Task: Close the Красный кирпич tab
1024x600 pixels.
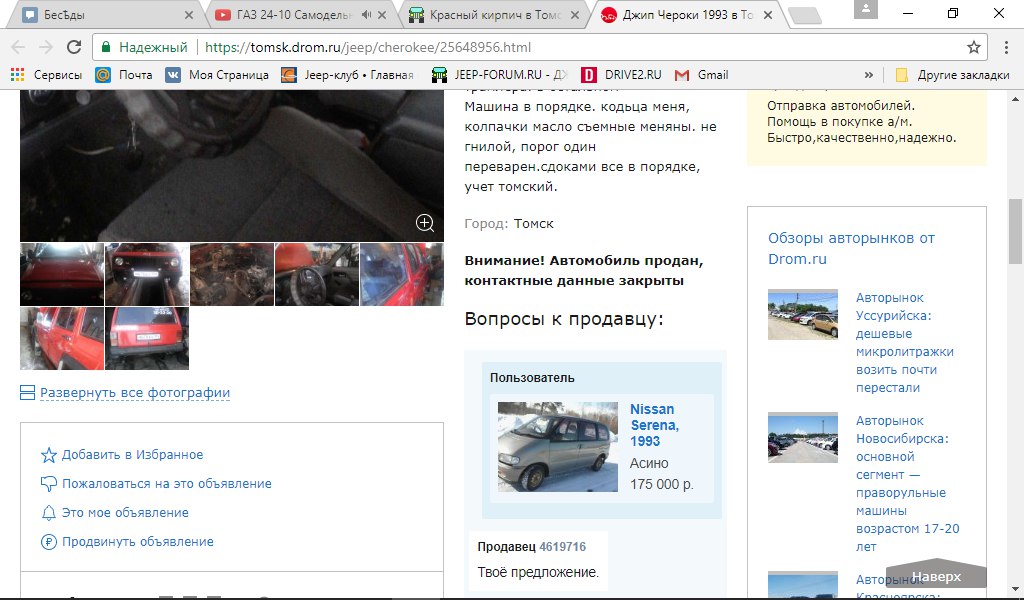Action: 575,14
